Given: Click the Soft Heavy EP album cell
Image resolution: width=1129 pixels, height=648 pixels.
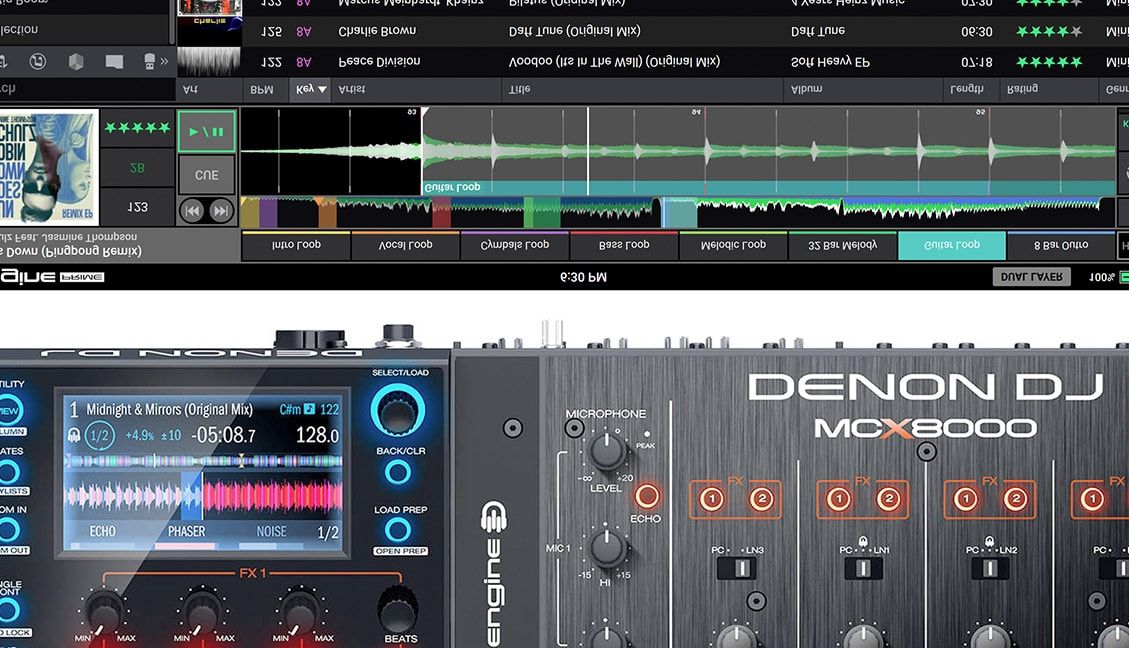Looking at the screenshot, I should point(830,62).
